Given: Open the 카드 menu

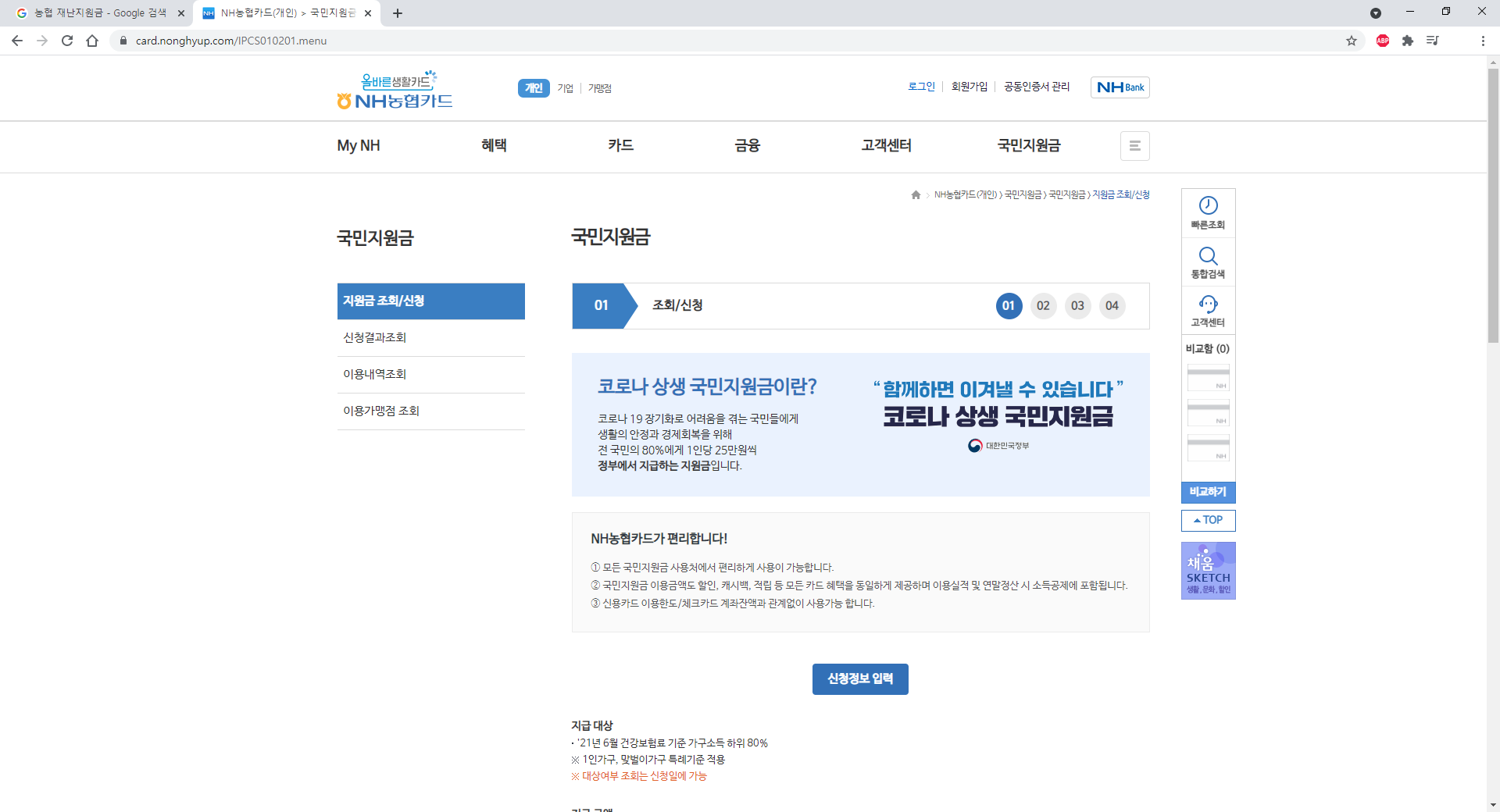Looking at the screenshot, I should click(621, 145).
